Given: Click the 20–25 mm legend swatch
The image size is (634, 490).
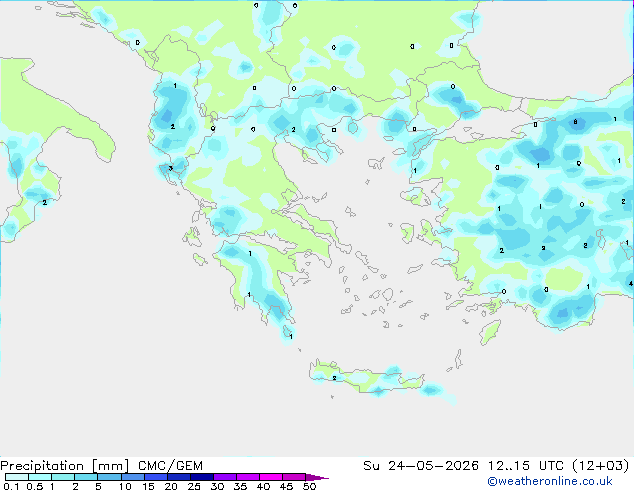Looking at the screenshot, I should pos(178,477).
